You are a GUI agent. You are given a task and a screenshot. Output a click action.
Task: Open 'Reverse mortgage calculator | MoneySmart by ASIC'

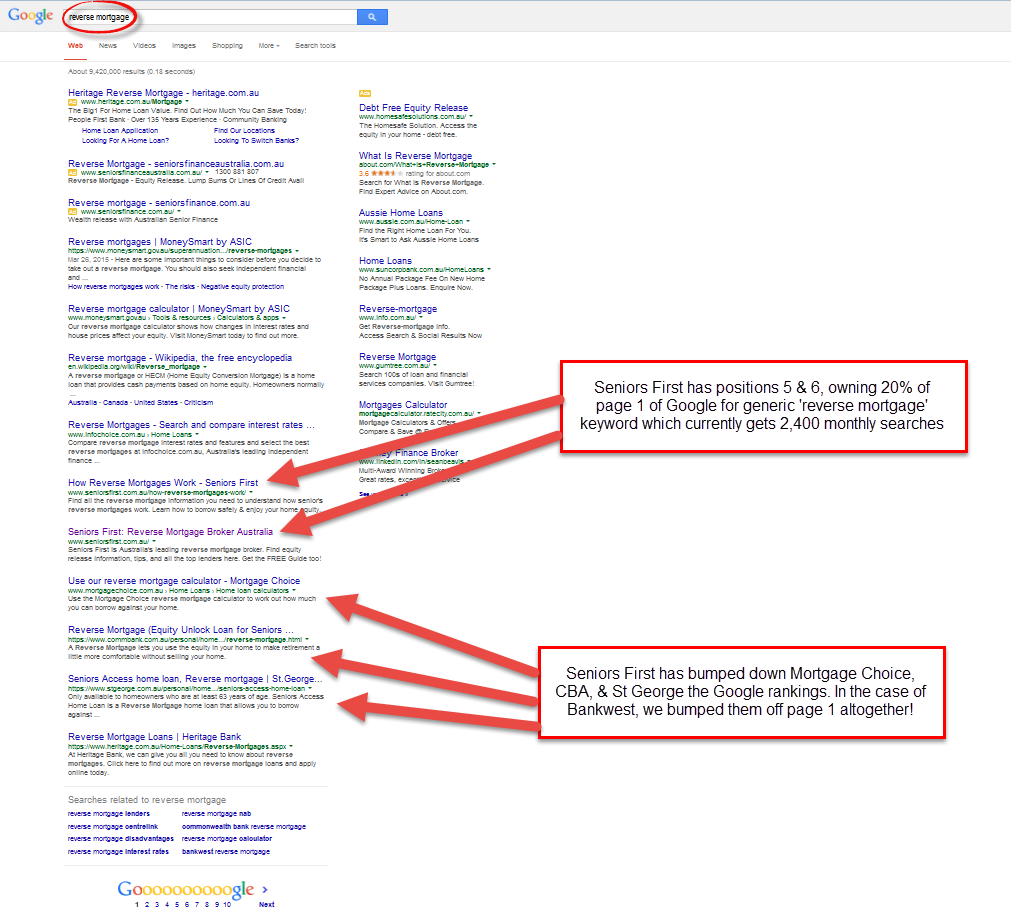pos(179,309)
